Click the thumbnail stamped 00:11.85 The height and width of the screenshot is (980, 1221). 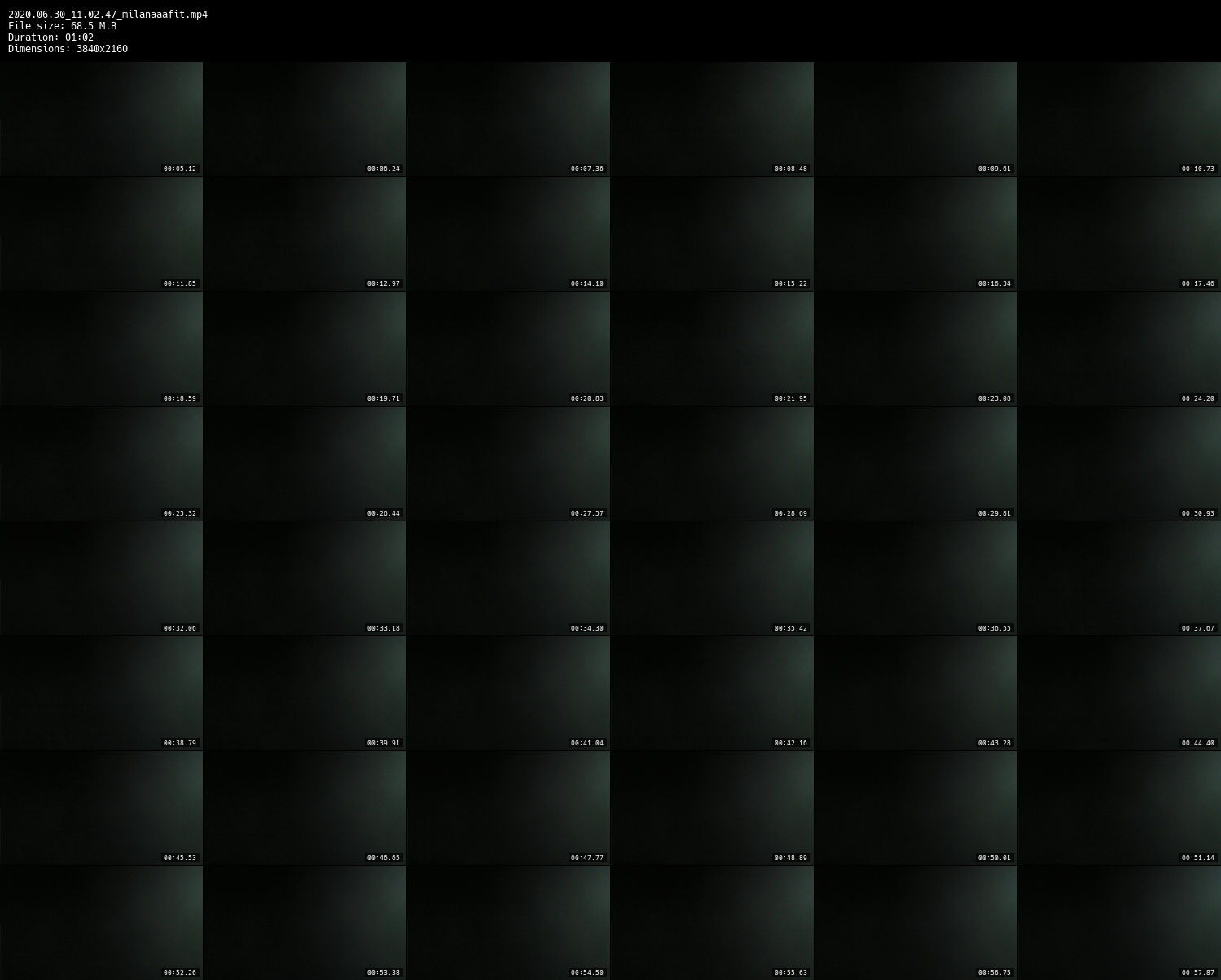pyautogui.click(x=101, y=234)
